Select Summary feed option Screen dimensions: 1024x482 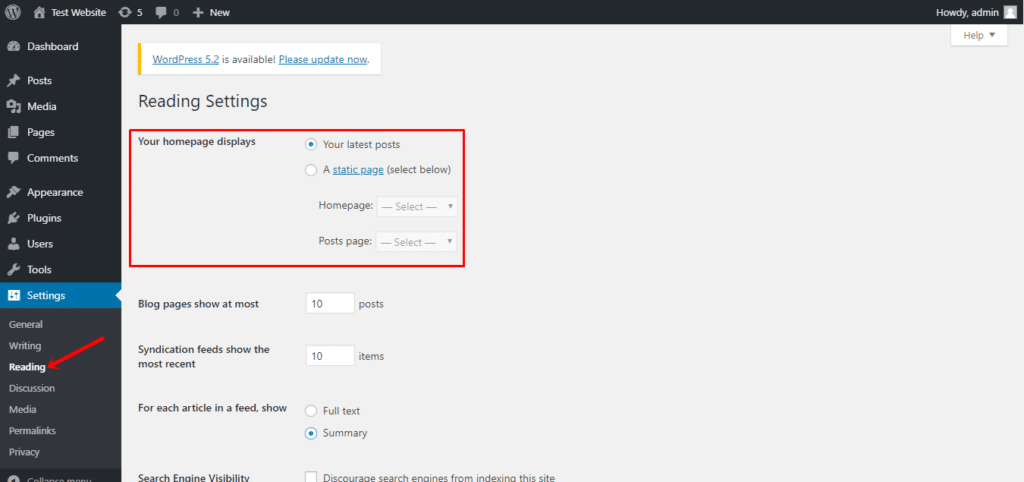311,432
